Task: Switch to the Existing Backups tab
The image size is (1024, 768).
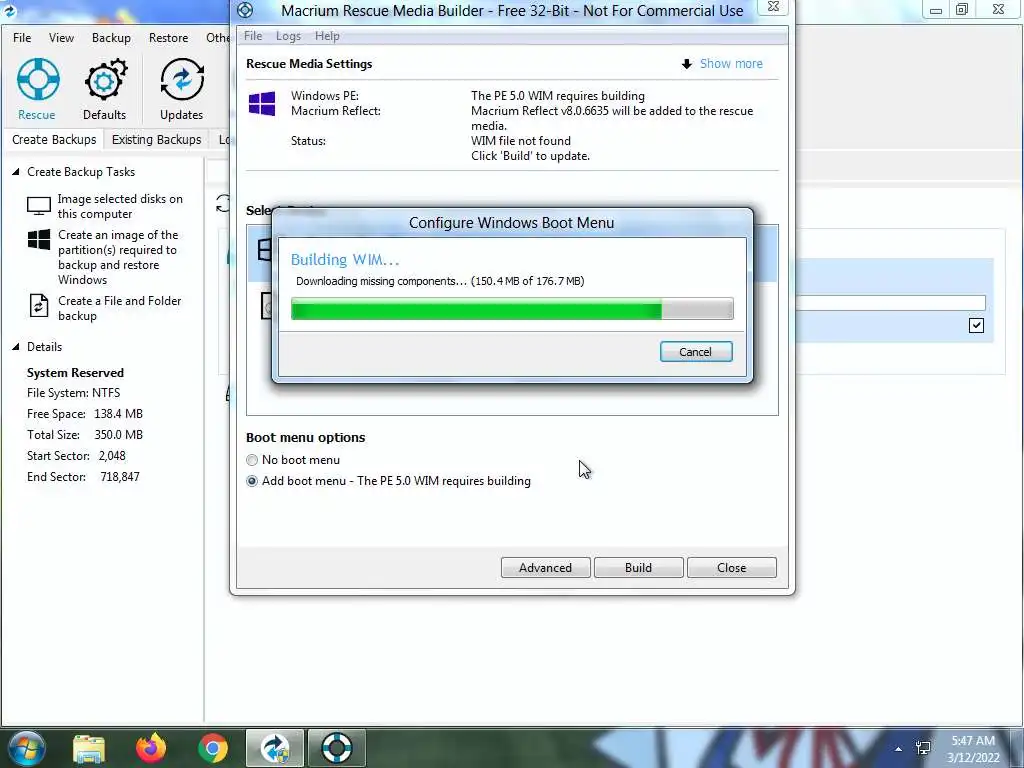Action: [x=157, y=140]
